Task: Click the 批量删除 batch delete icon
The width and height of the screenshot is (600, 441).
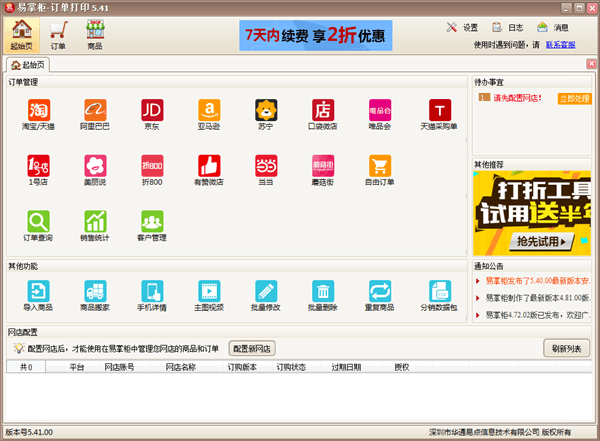Action: coord(323,291)
